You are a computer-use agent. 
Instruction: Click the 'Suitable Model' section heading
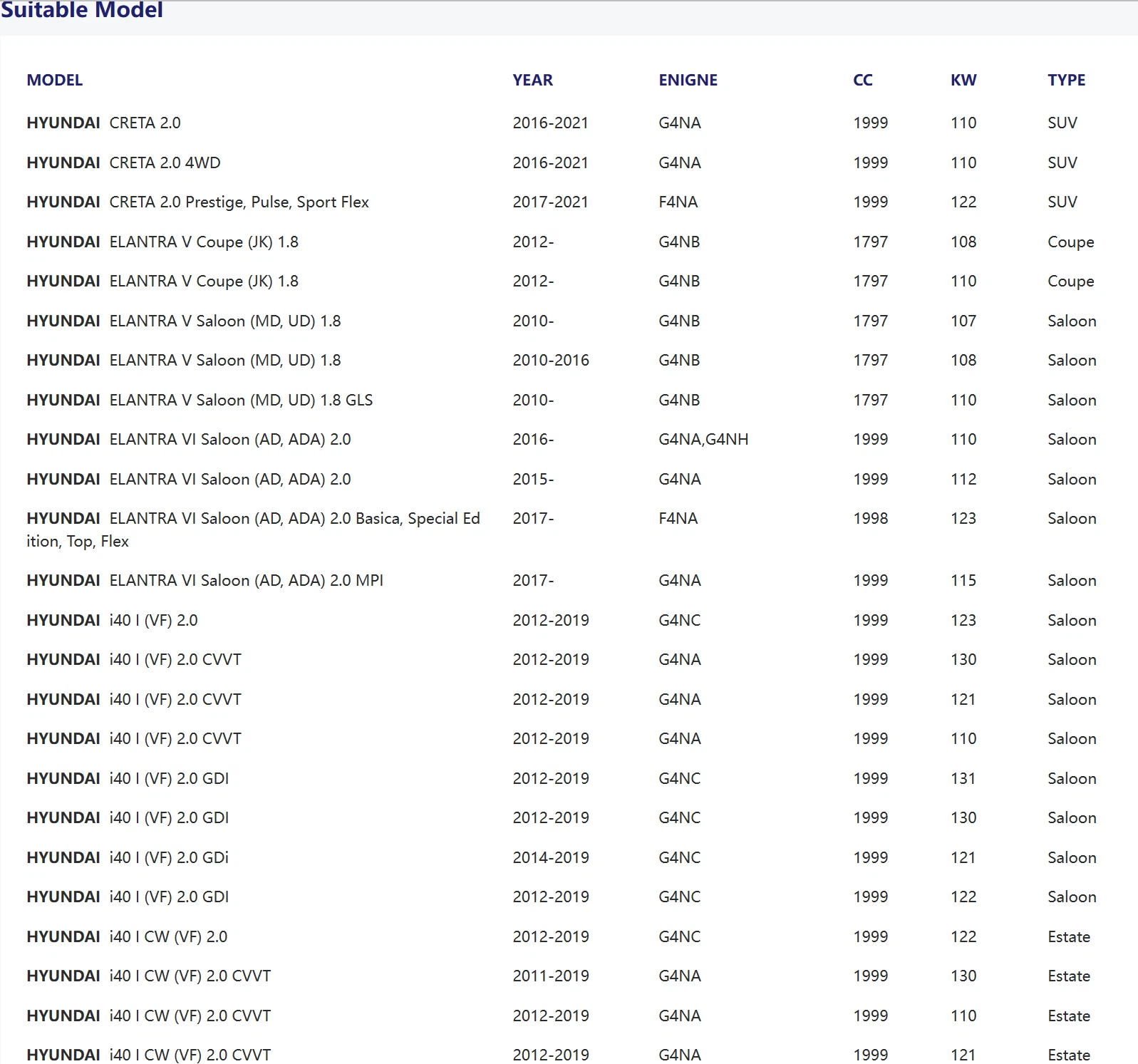point(82,10)
